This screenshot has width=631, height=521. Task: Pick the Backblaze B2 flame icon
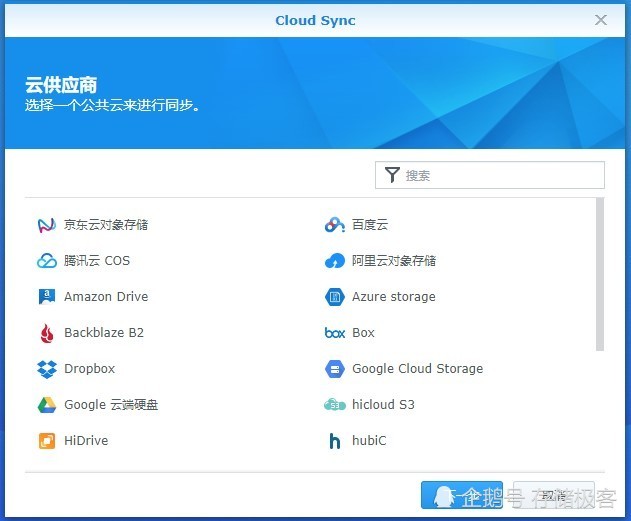click(x=47, y=333)
